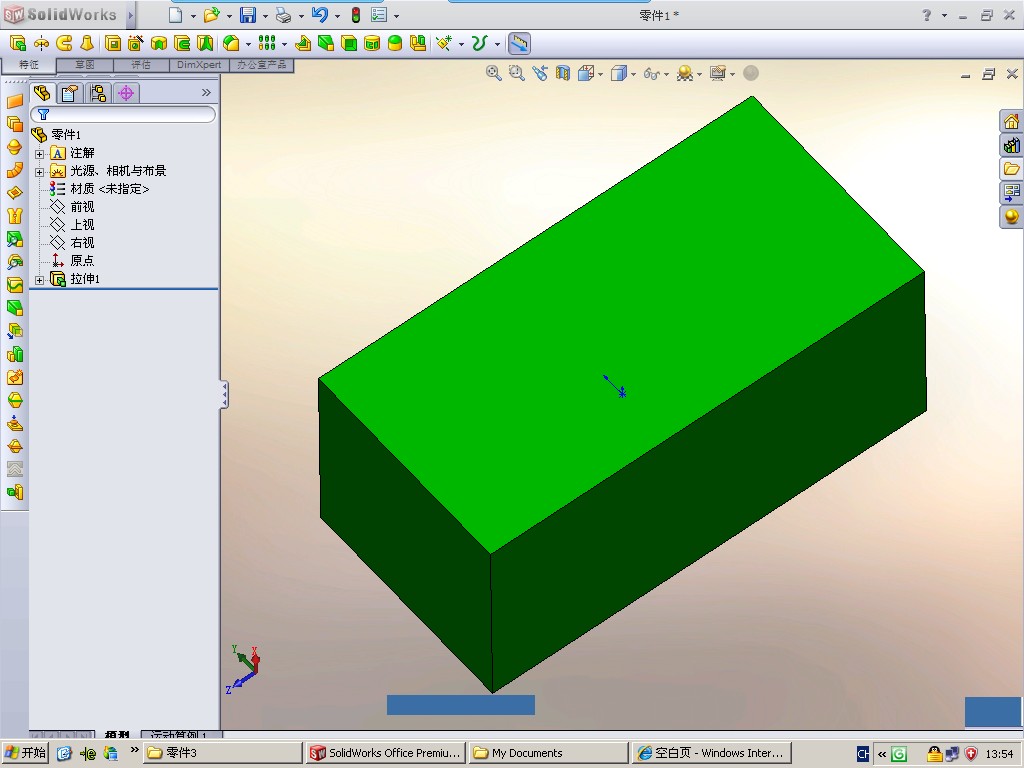The width and height of the screenshot is (1024, 768).
Task: Open the 开始 Start menu
Action: [26, 753]
